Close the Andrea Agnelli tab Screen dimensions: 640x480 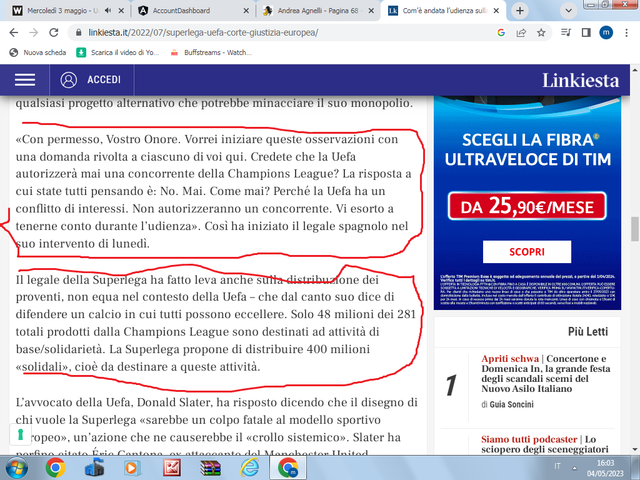371,11
